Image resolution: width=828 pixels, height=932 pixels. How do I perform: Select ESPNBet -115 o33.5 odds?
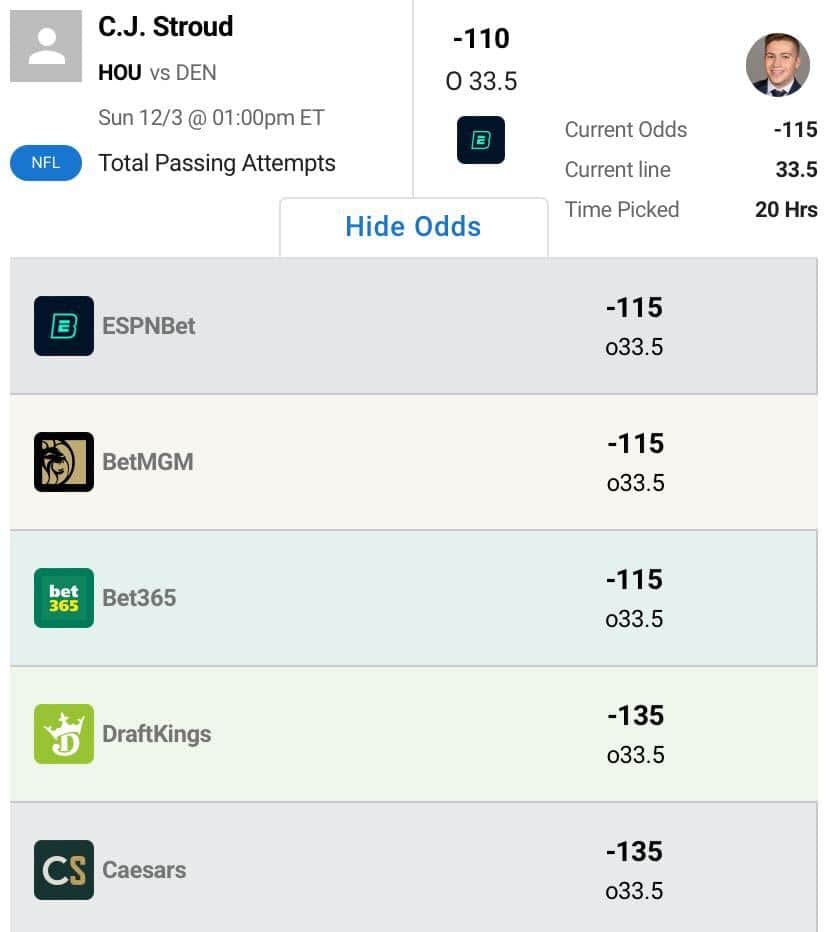[634, 326]
